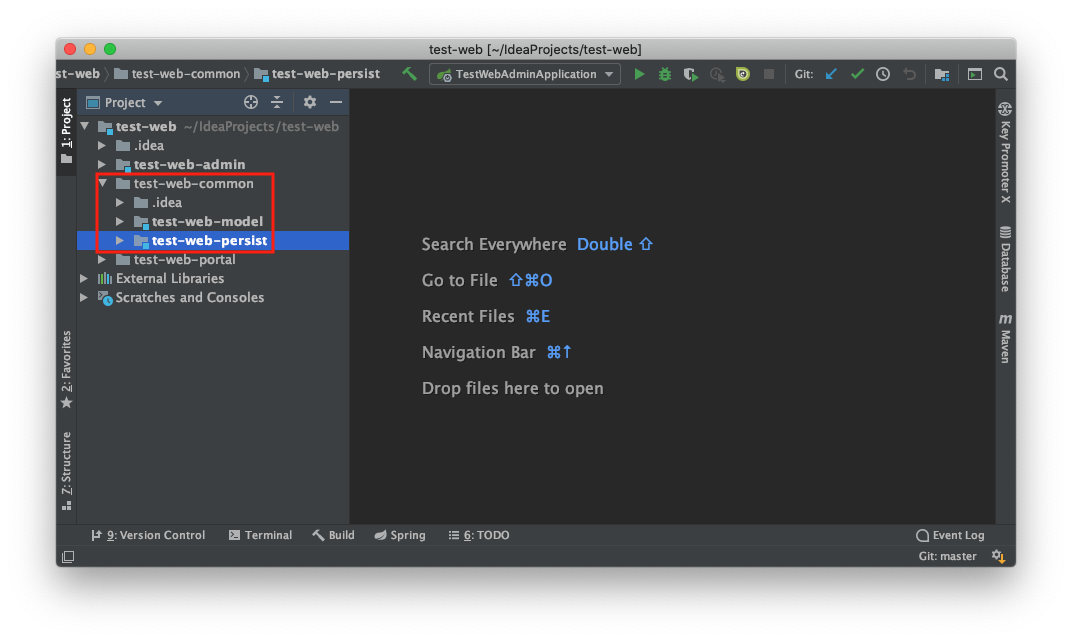Select the test-web root project row
This screenshot has height=641, width=1072.
click(213, 126)
